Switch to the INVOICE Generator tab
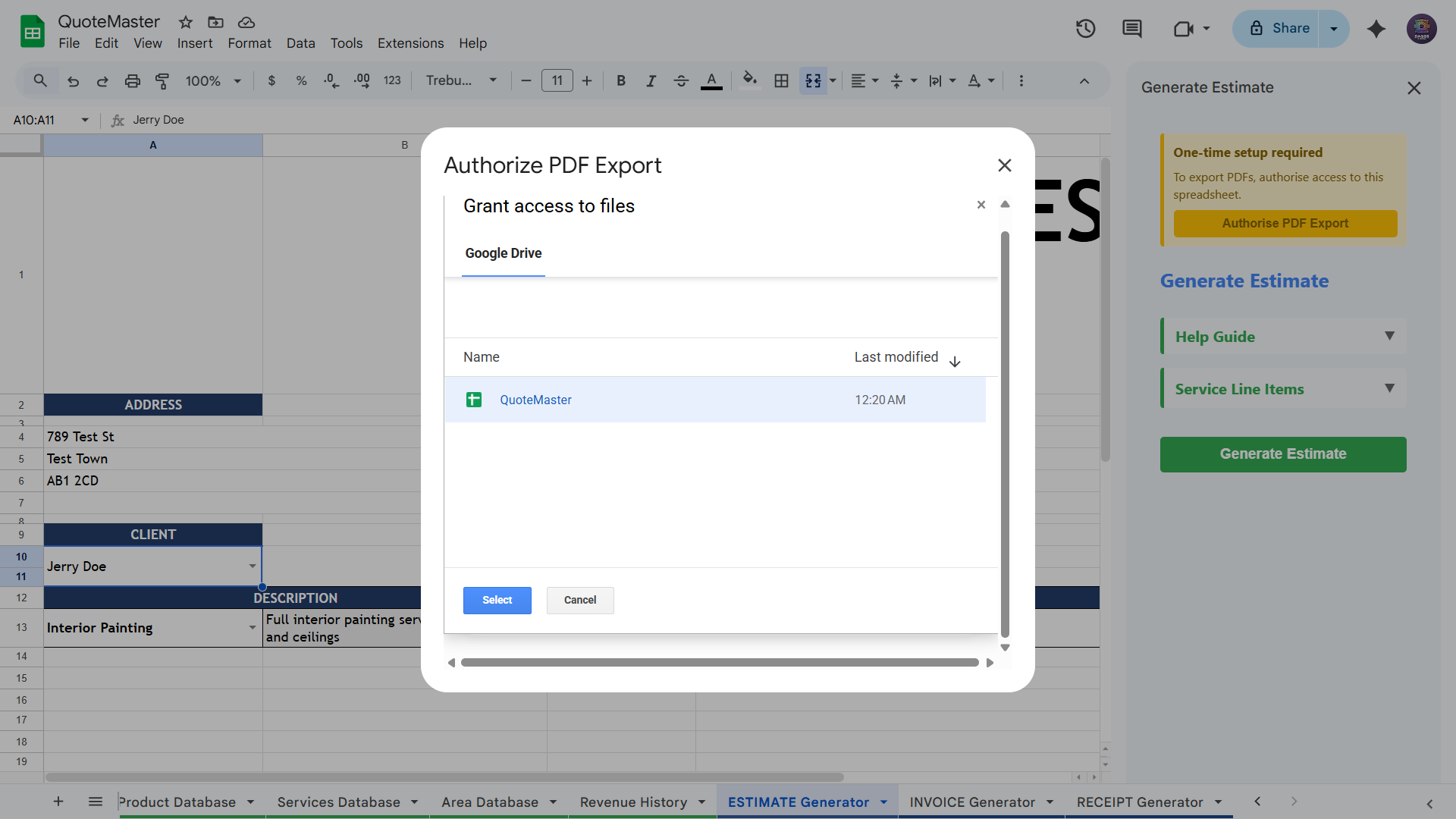This screenshot has width=1456, height=819. click(x=972, y=802)
